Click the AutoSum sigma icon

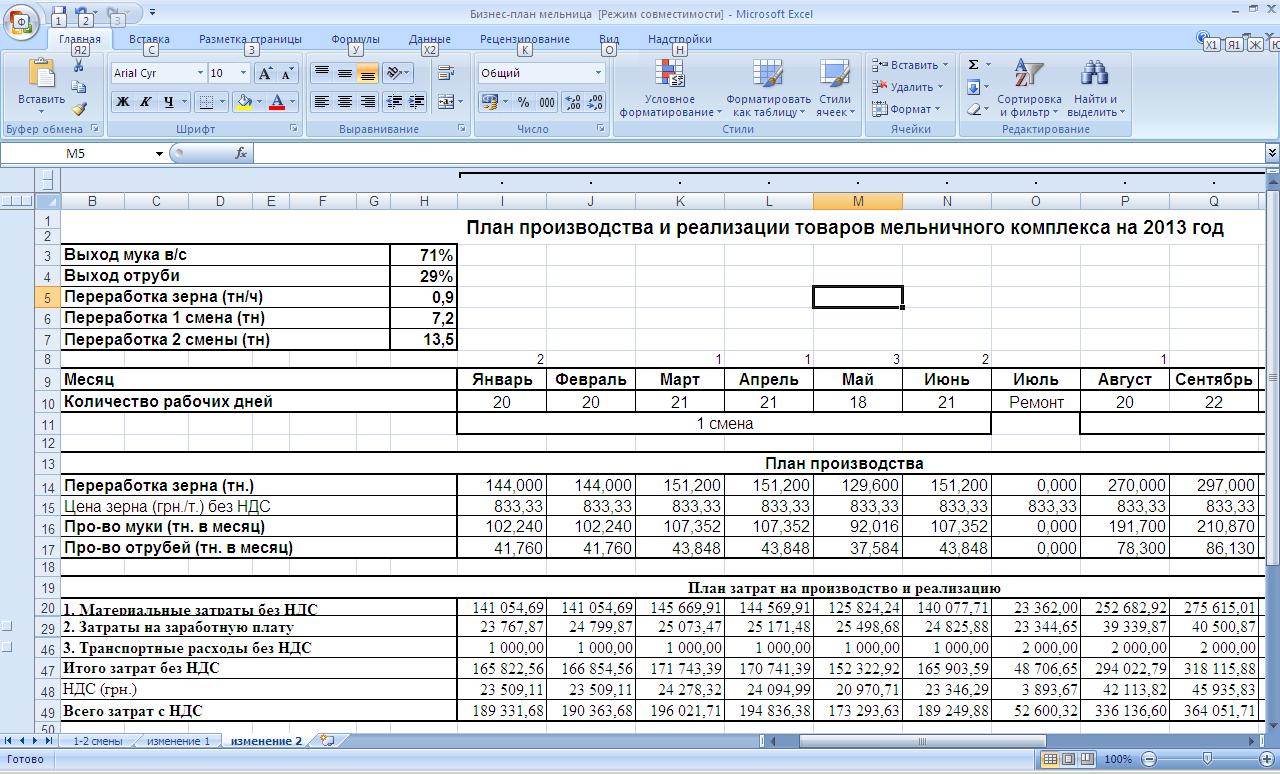click(x=973, y=65)
